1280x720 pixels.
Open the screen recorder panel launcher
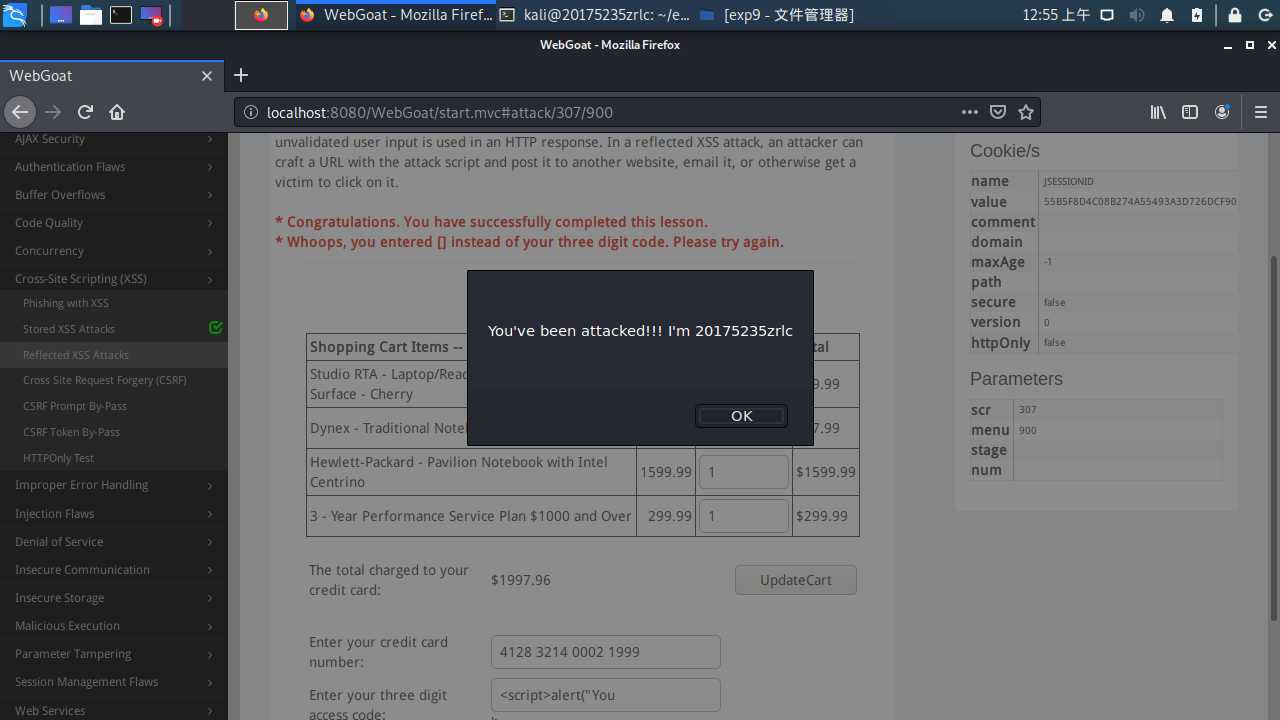tap(151, 15)
